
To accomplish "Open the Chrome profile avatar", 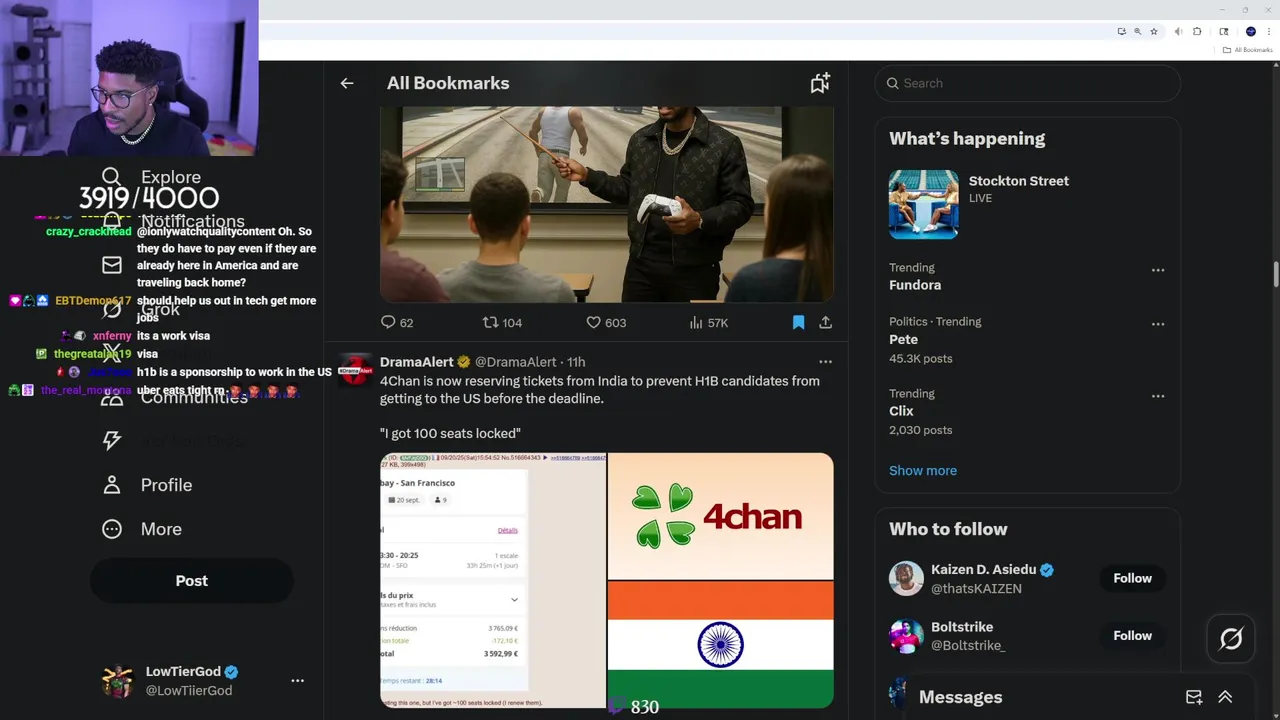I will click(x=1250, y=31).
